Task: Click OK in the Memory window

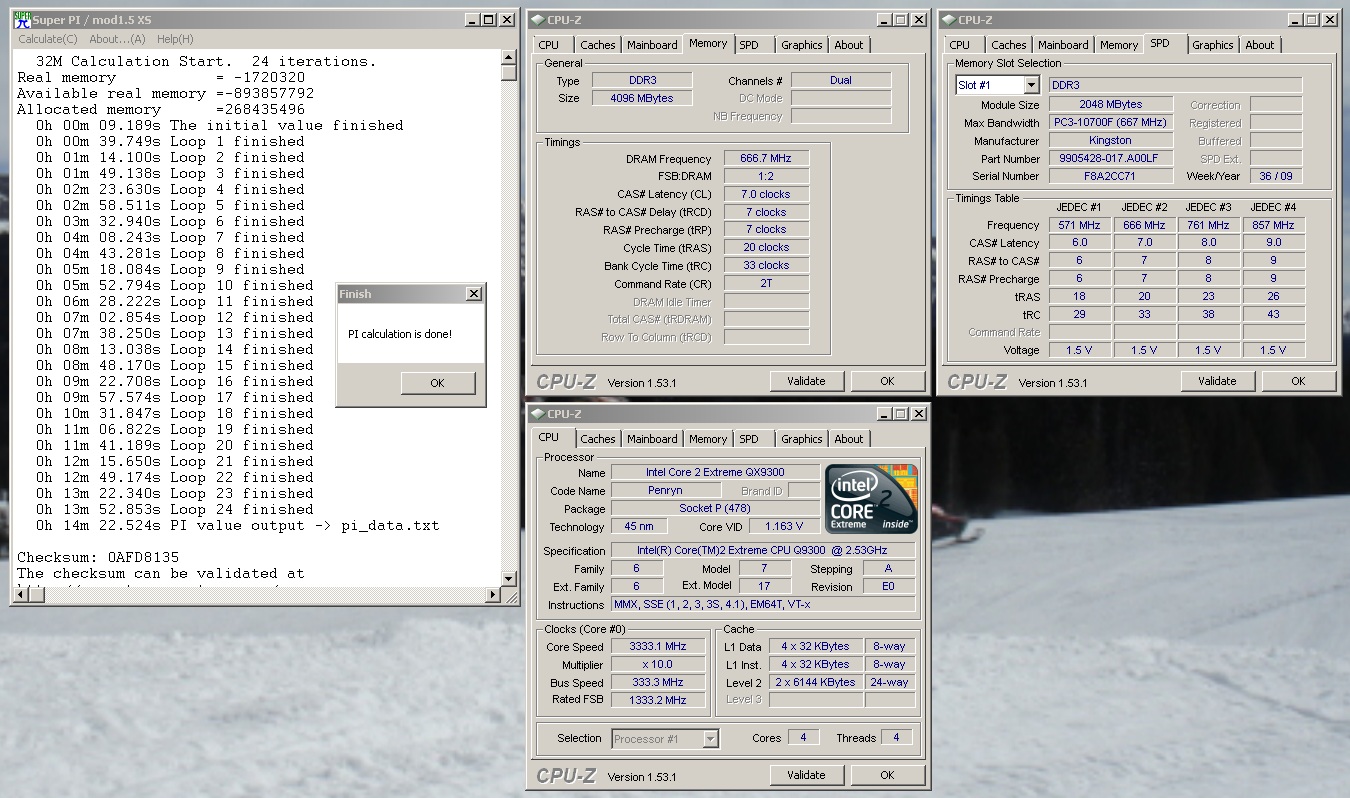Action: [887, 381]
